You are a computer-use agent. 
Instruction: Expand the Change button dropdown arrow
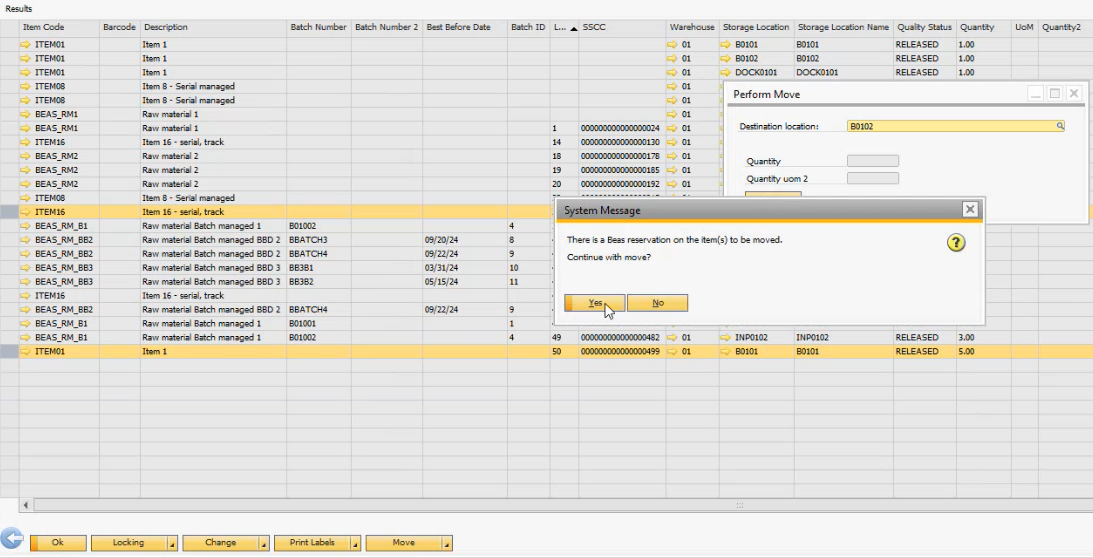click(264, 543)
